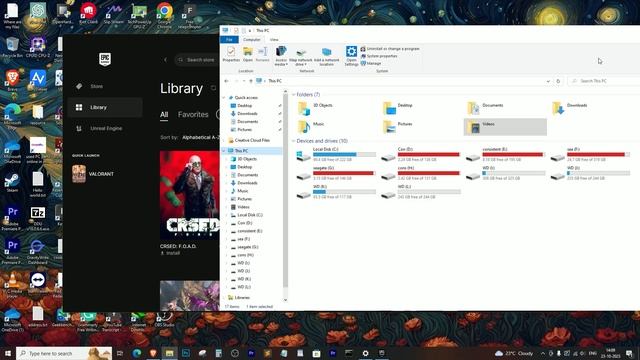The image size is (640, 360).
Task: Open the Recent locations dropdown beside Forward arrow
Action: tap(244, 81)
